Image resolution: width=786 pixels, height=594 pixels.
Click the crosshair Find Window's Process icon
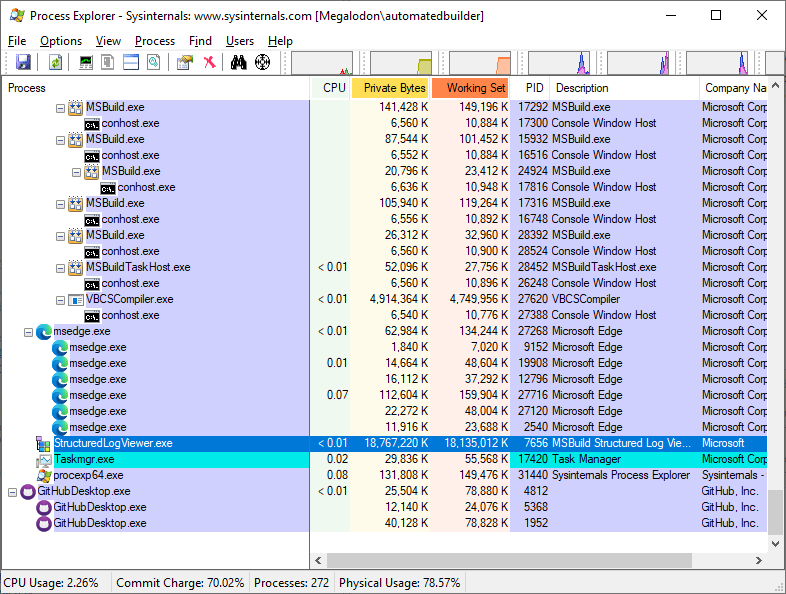[x=262, y=62]
